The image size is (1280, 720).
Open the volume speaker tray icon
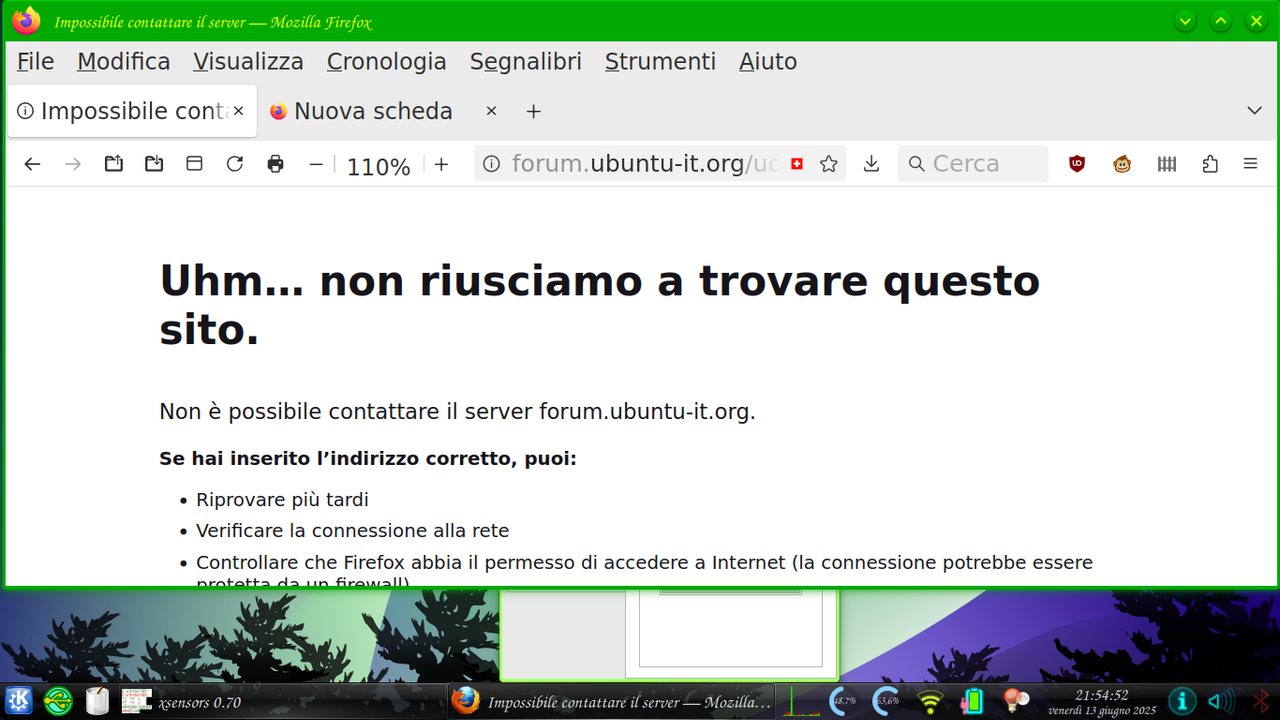point(1221,701)
